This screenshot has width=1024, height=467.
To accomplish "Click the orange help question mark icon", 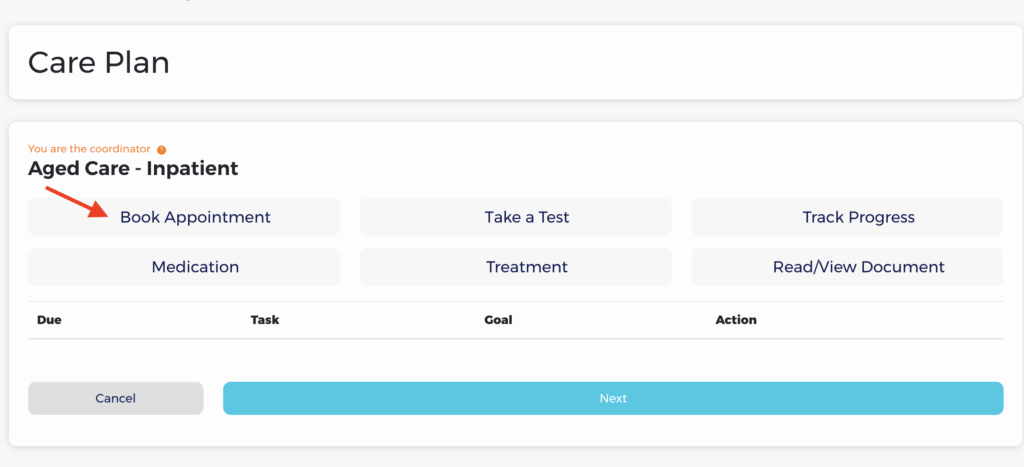I will [x=162, y=150].
